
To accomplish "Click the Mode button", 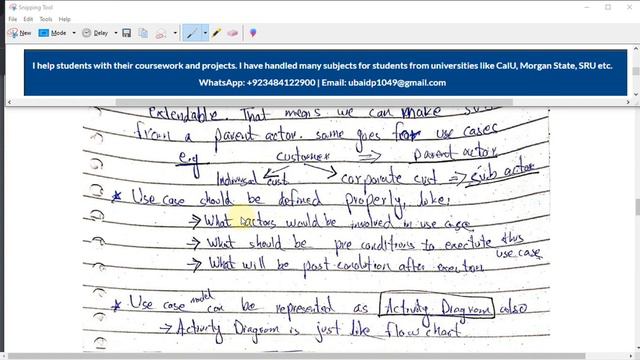I will [52, 33].
